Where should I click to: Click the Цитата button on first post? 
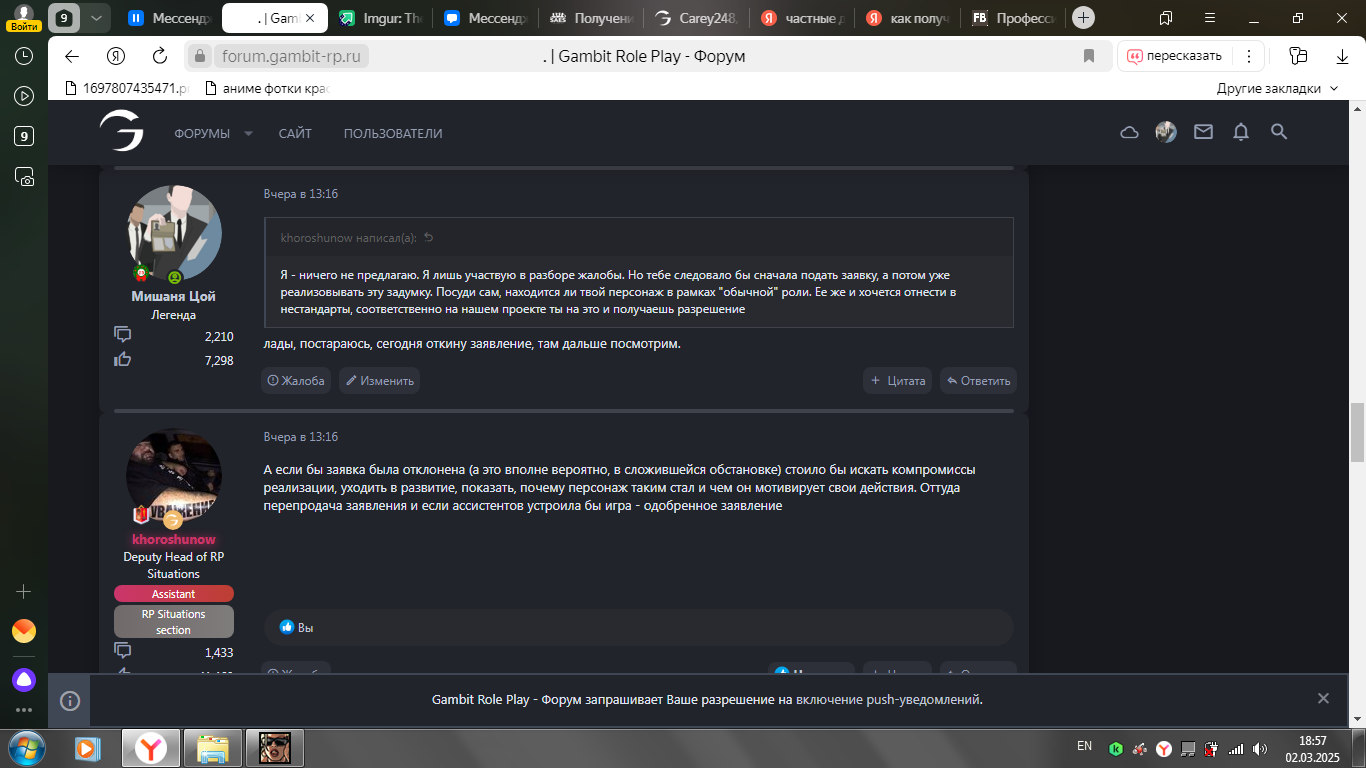pos(897,381)
